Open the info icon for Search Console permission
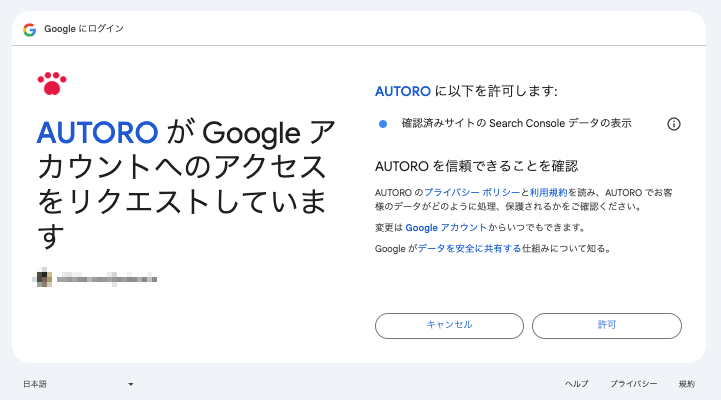The height and width of the screenshot is (400, 721). click(x=674, y=124)
